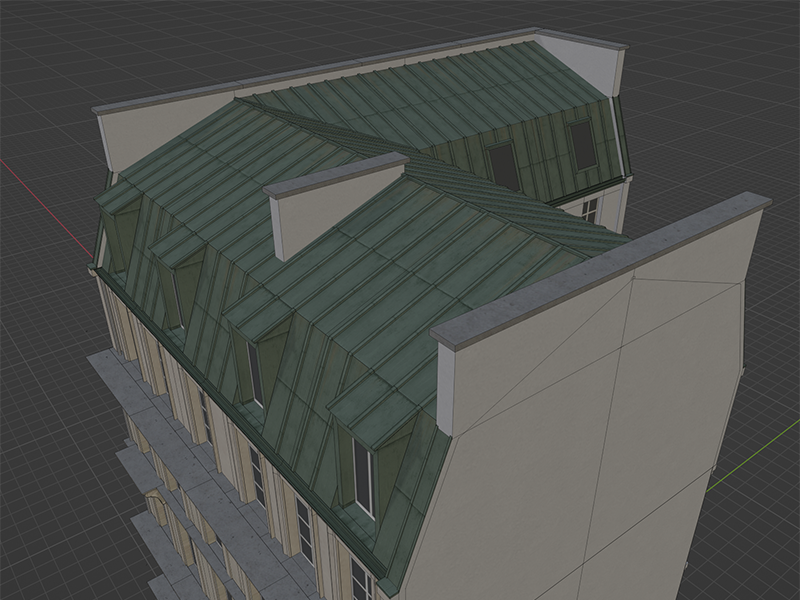This screenshot has height=600, width=800.
Task: Click the left skylight on rear roof
Action: 502,162
